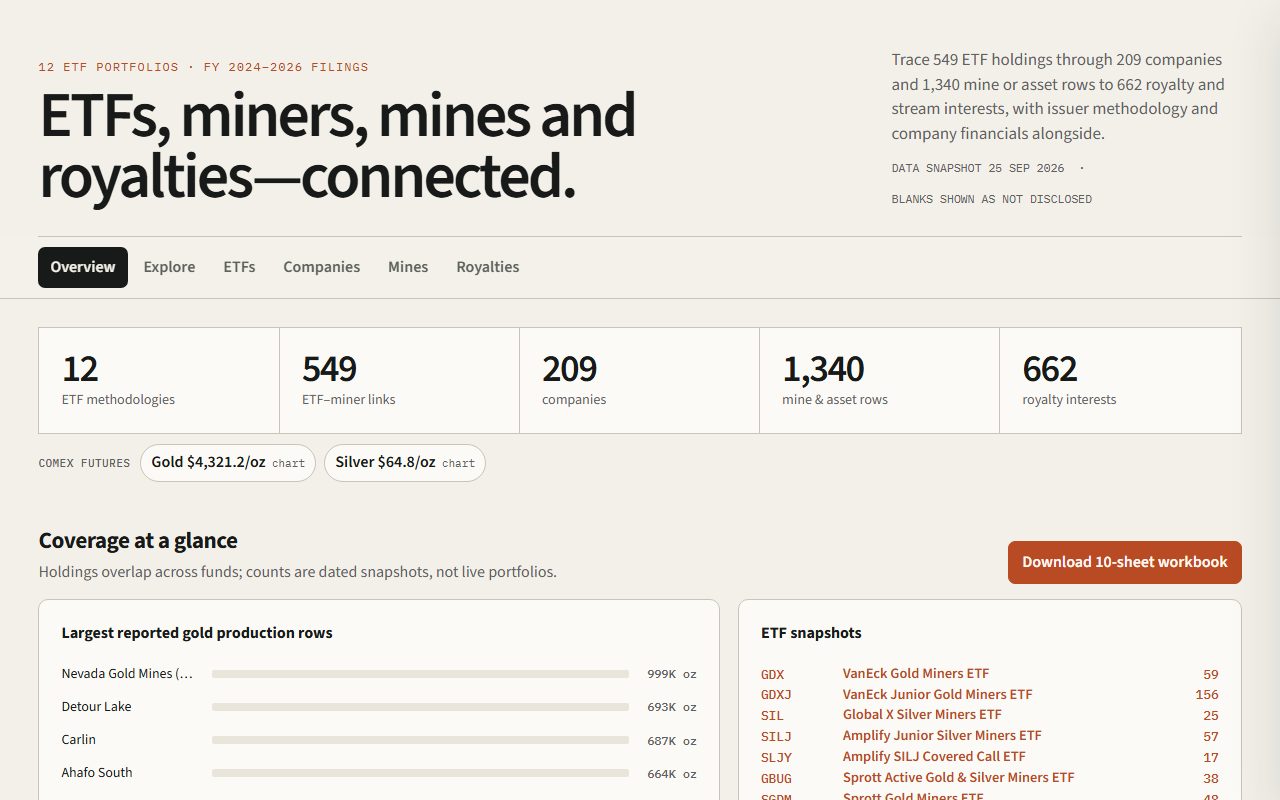Open the VanEck Junior Gold Miners ETF link
The height and width of the screenshot is (800, 1280).
point(938,694)
